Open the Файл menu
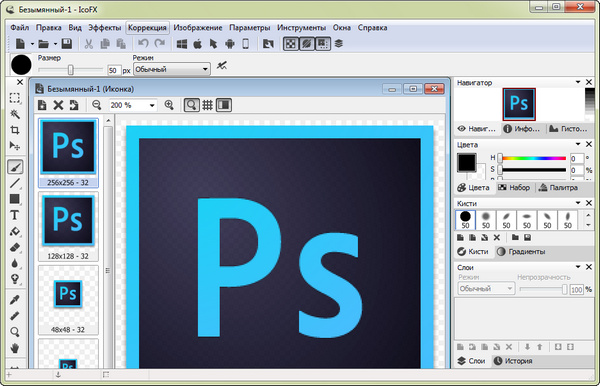This screenshot has width=600, height=386. [x=20, y=28]
